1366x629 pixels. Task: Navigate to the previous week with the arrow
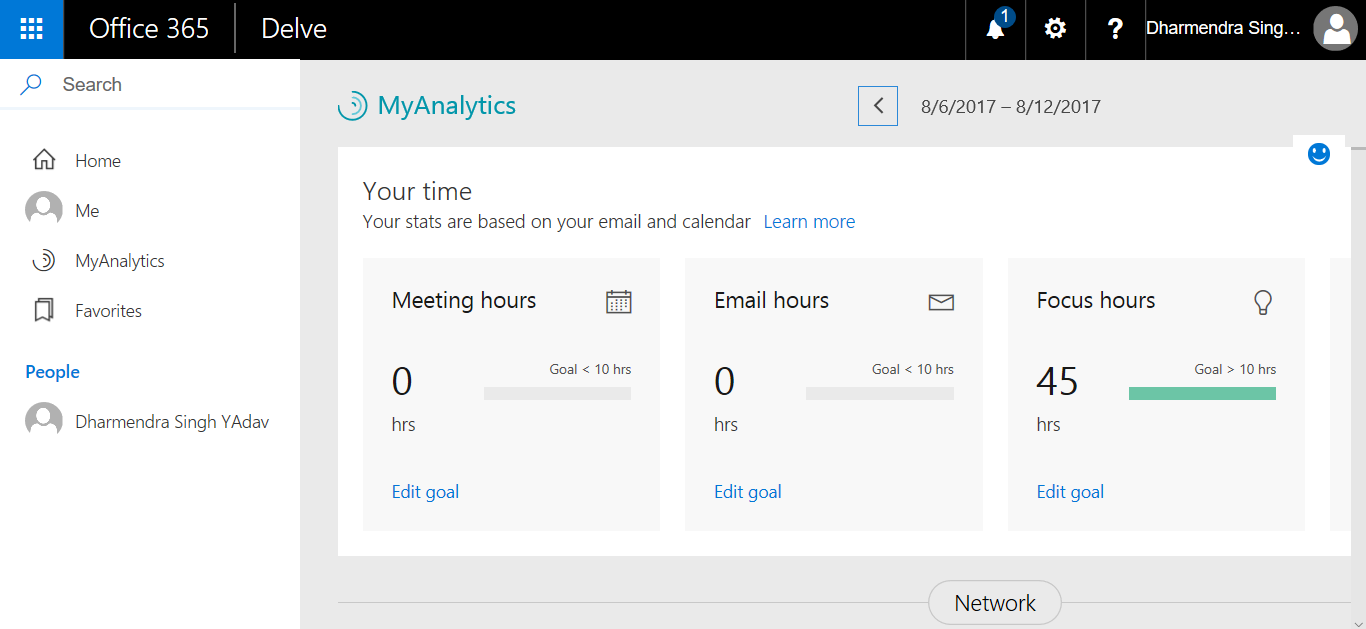(877, 105)
